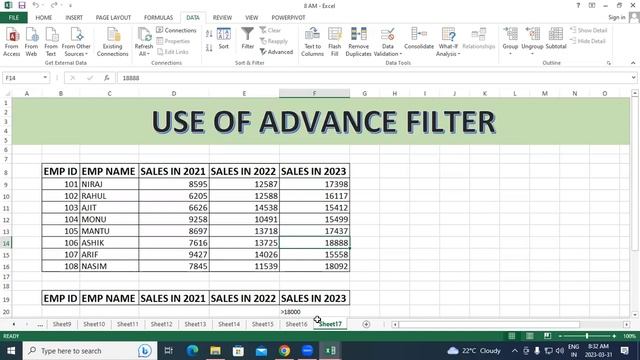The image size is (640, 360).
Task: Switch to Page Break Preview
Action: tap(547, 336)
